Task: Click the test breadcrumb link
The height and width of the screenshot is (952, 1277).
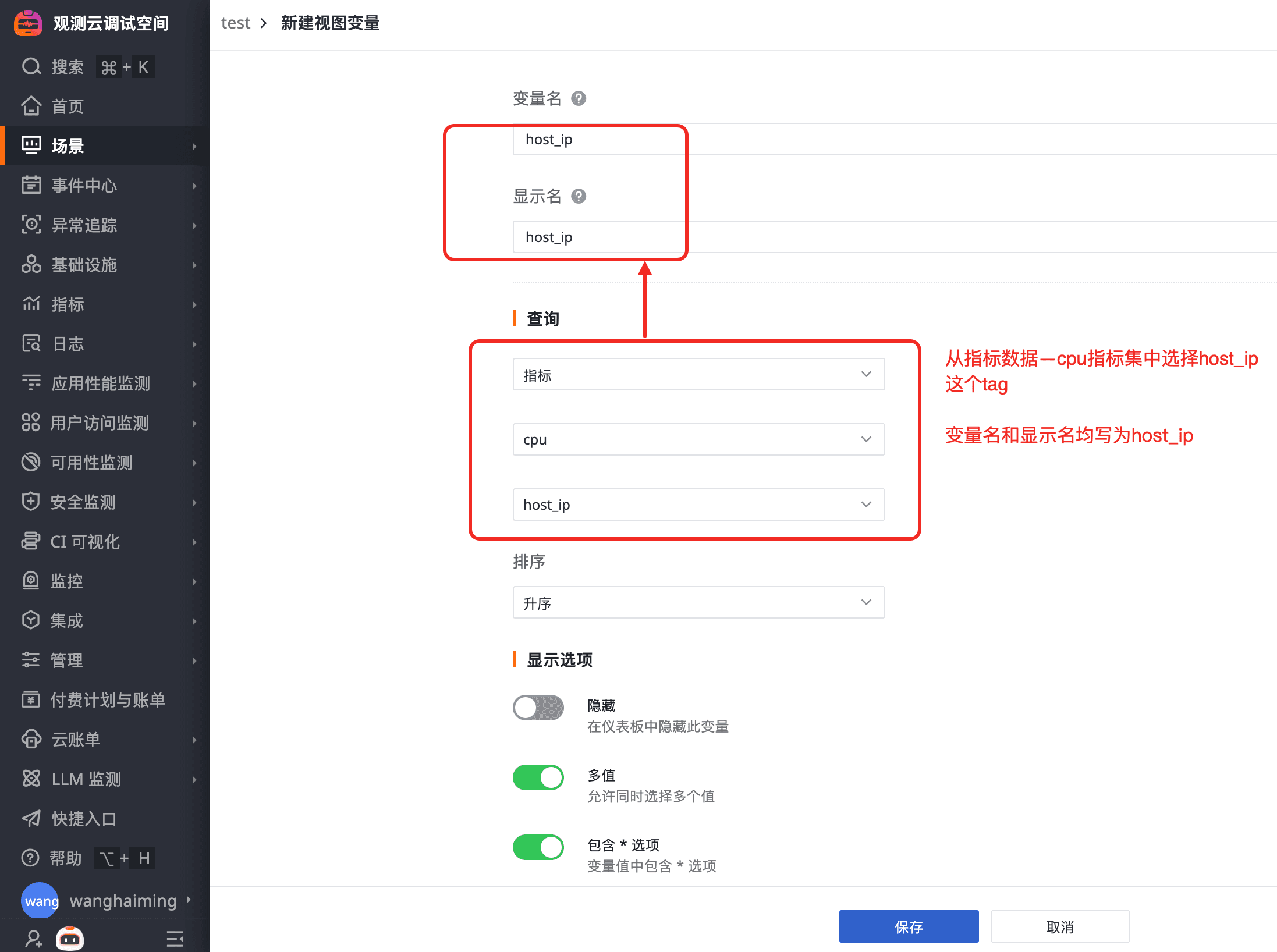Action: pos(235,23)
